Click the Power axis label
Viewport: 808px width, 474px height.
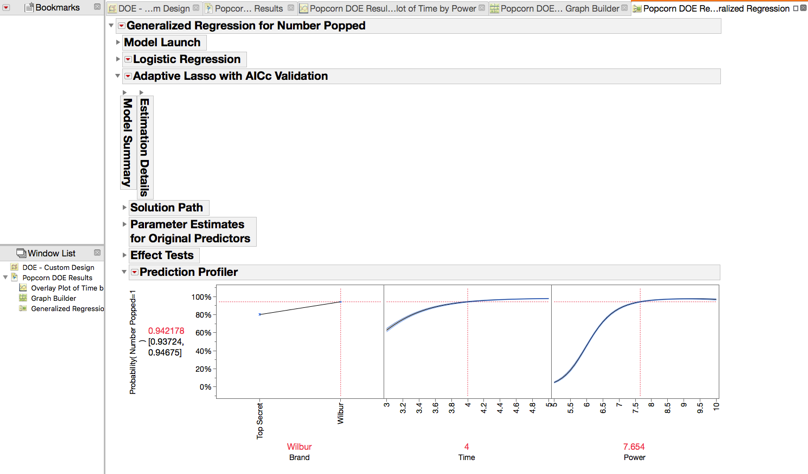tap(634, 458)
